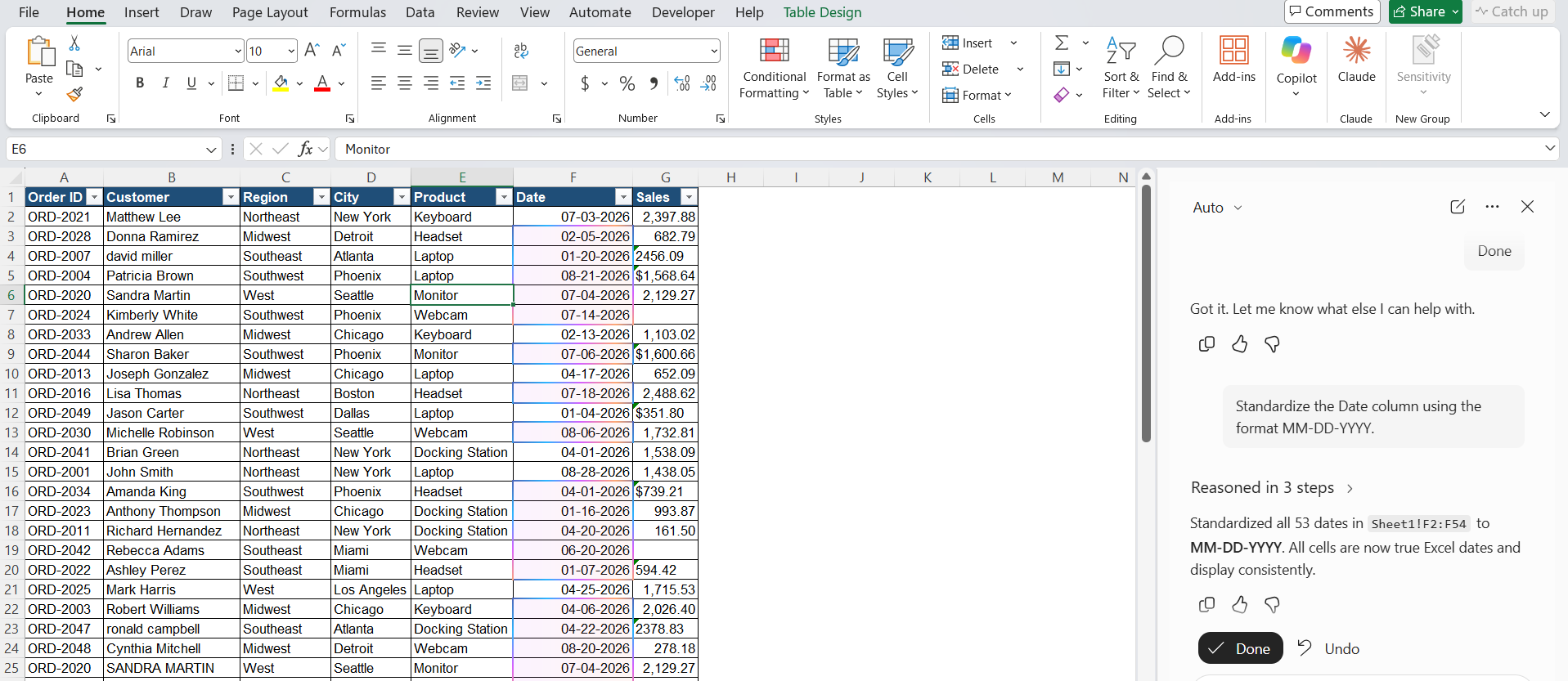Screen dimensions: 1568x681
Task: Toggle Bold formatting
Action: pos(140,83)
